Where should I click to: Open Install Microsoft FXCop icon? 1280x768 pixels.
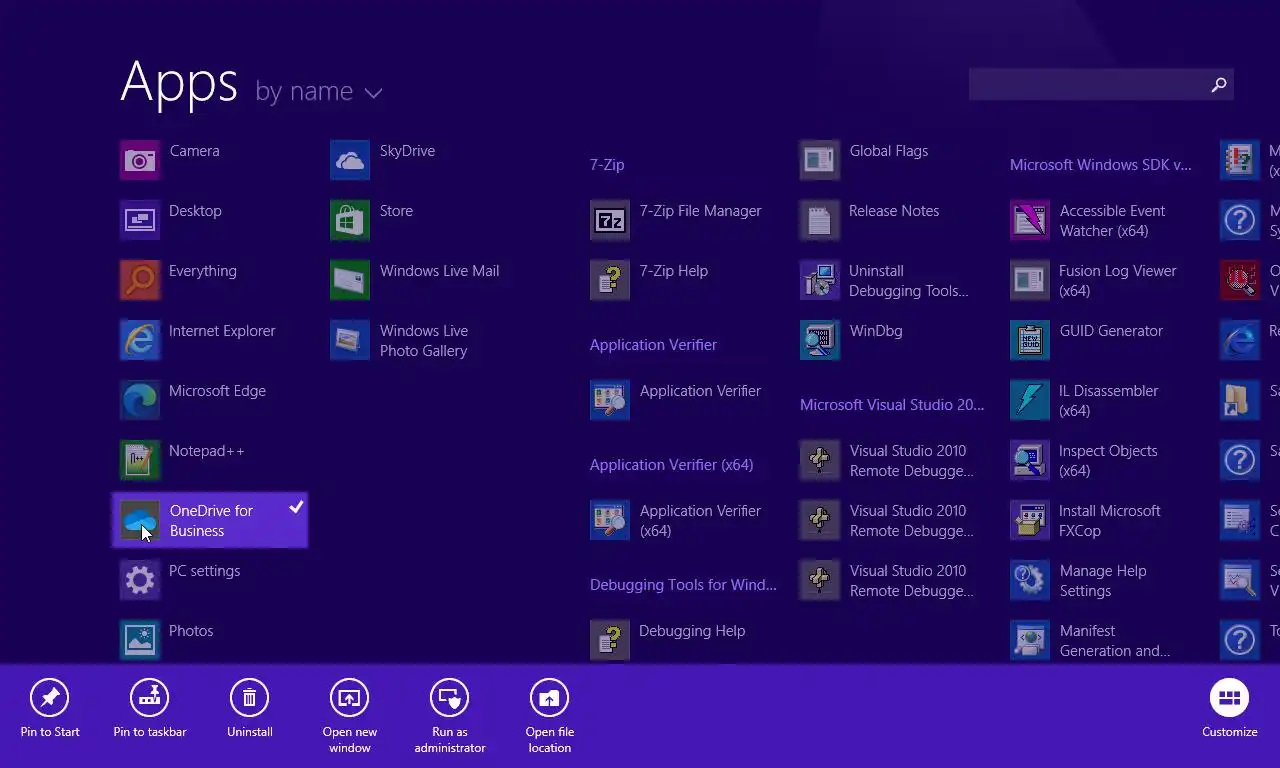tap(1030, 520)
